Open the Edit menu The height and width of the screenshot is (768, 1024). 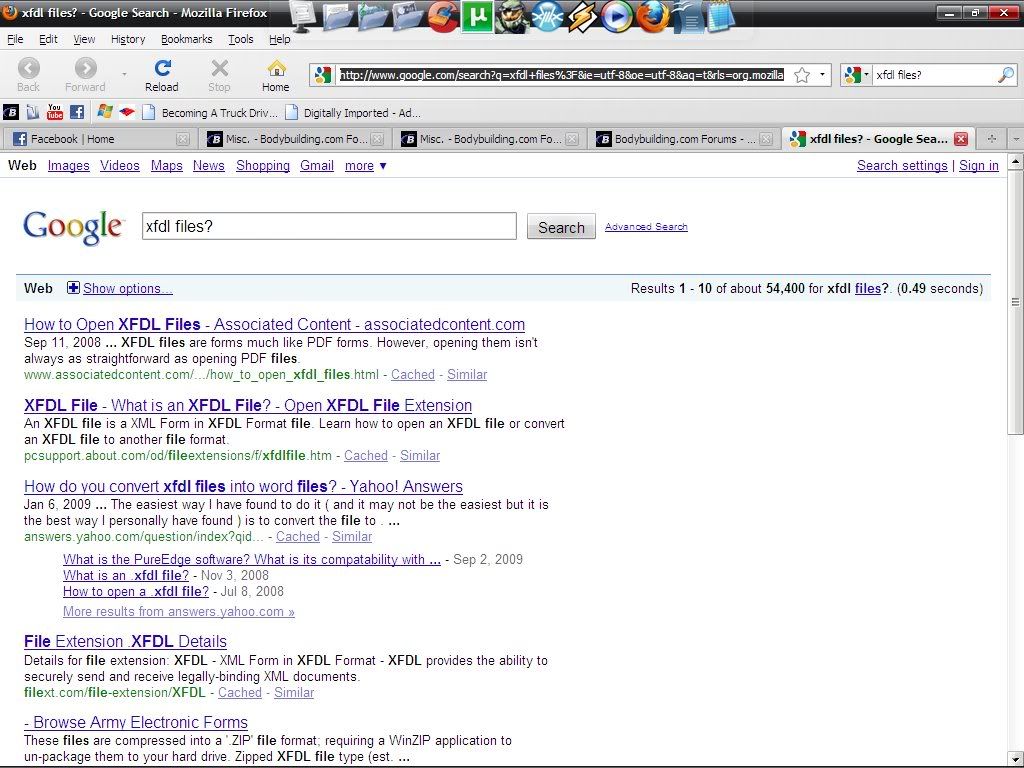(x=48, y=39)
